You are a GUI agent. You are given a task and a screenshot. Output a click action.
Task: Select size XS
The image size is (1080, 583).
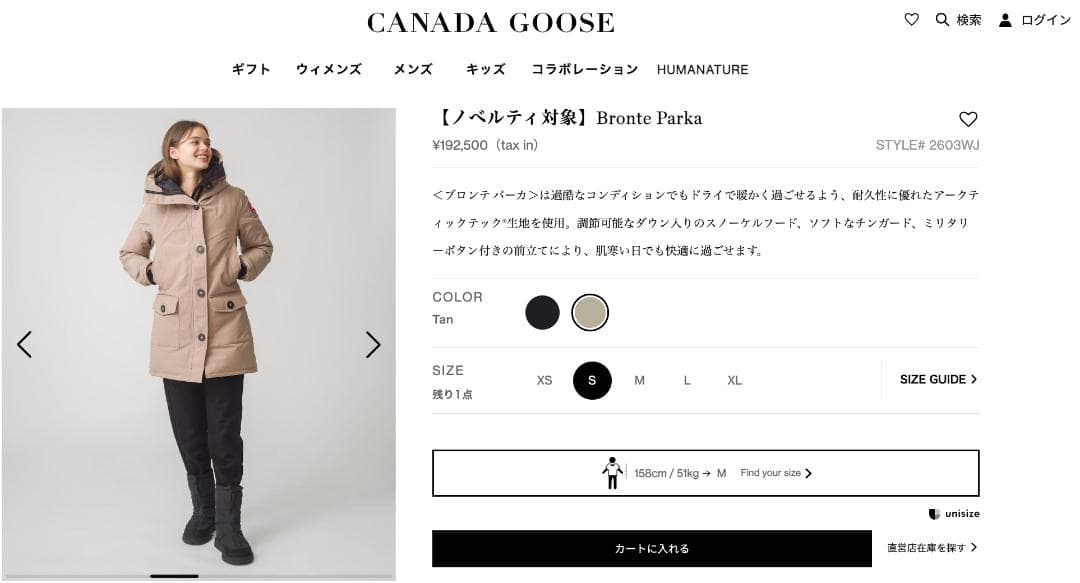point(544,381)
